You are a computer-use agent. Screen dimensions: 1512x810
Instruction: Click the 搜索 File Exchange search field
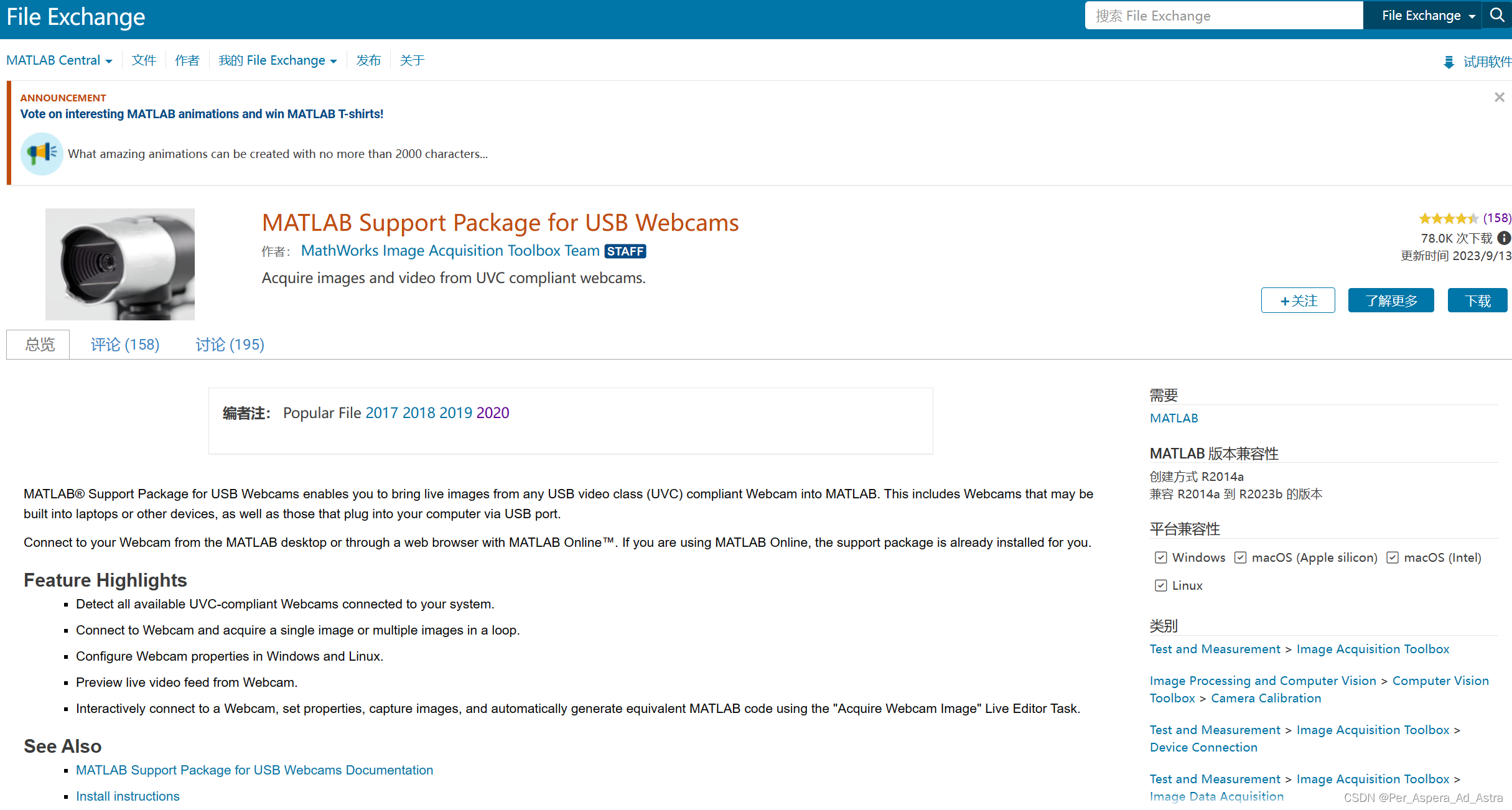coord(1223,16)
